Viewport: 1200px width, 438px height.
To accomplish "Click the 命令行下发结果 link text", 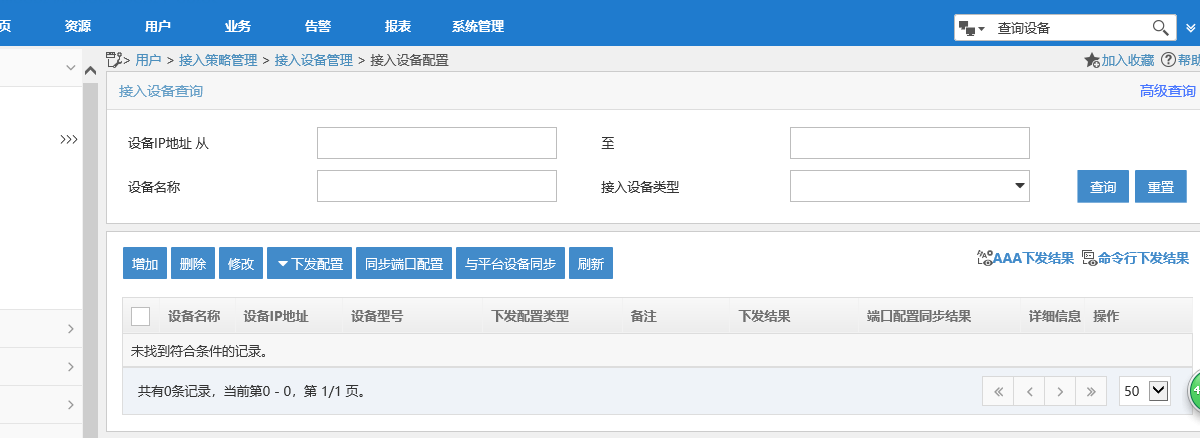I will [1143, 258].
